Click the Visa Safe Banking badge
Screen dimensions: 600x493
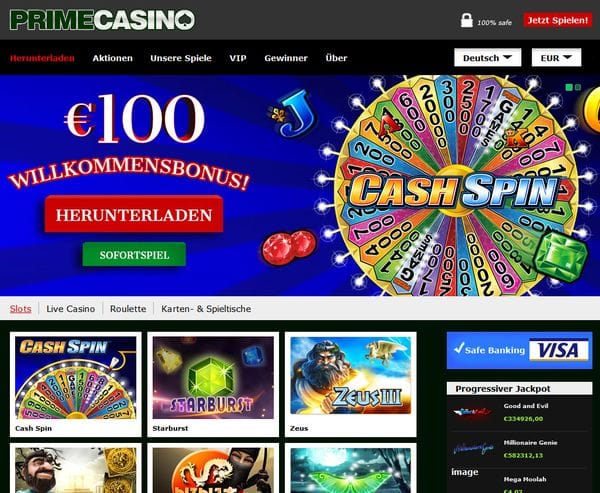(519, 350)
